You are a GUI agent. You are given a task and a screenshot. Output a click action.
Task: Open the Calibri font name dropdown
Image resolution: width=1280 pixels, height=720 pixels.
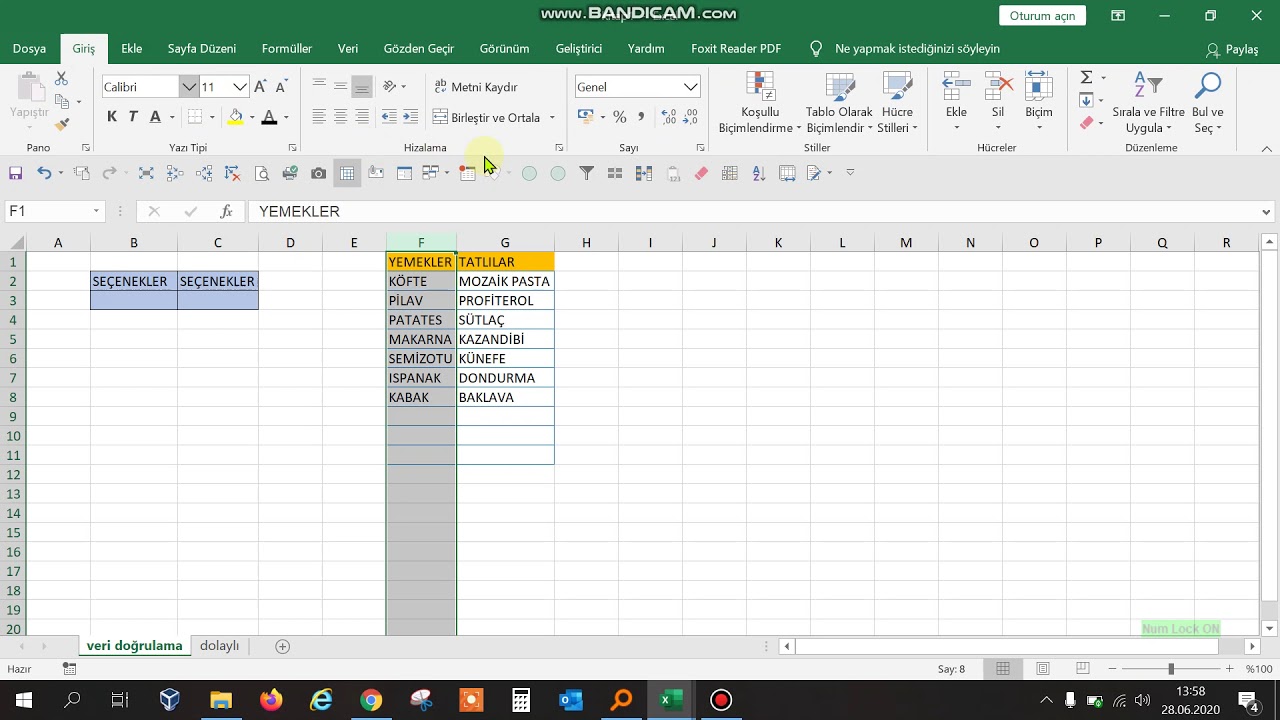(x=189, y=87)
